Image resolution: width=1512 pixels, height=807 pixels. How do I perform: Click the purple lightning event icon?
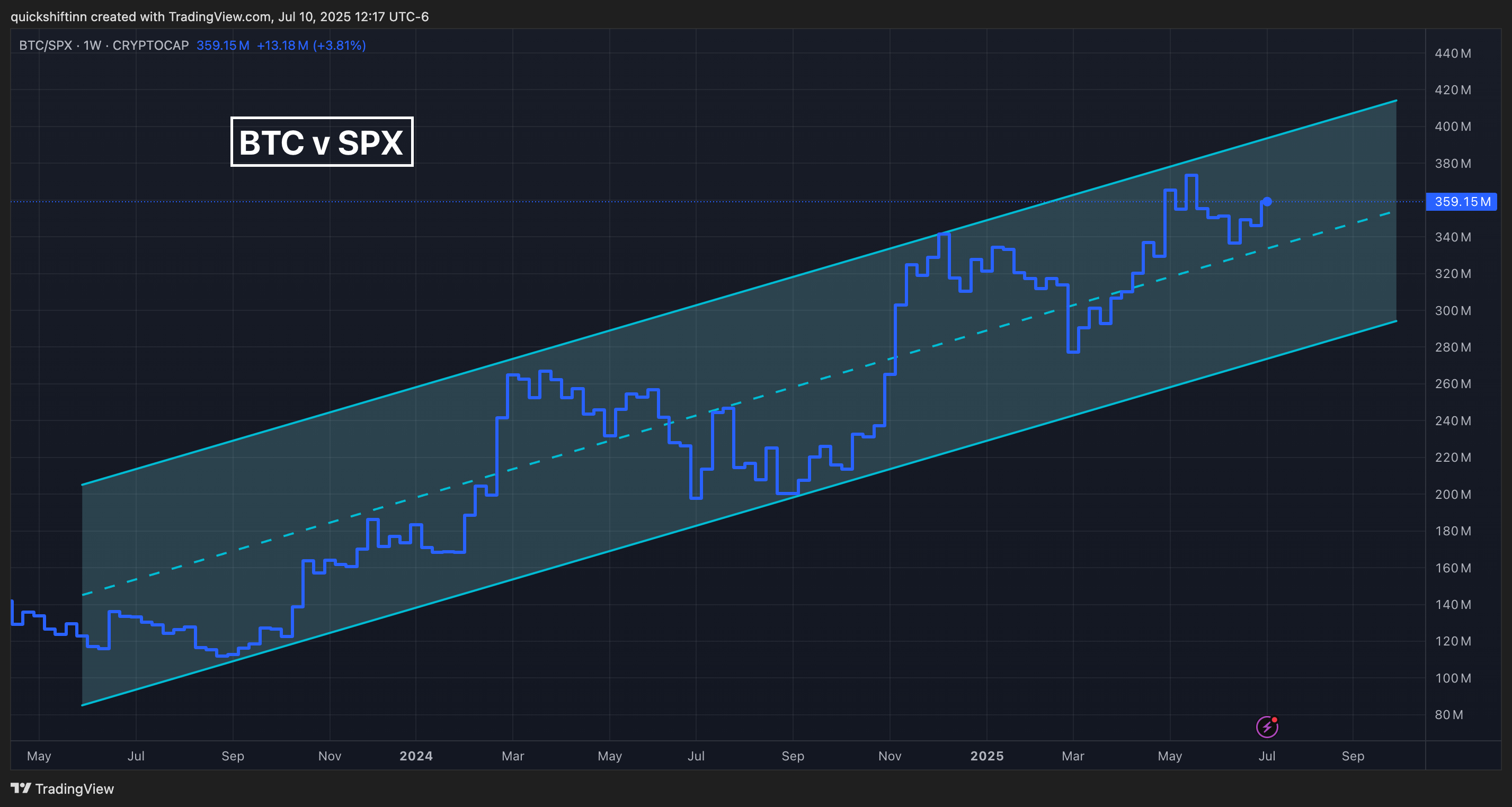click(x=1267, y=727)
